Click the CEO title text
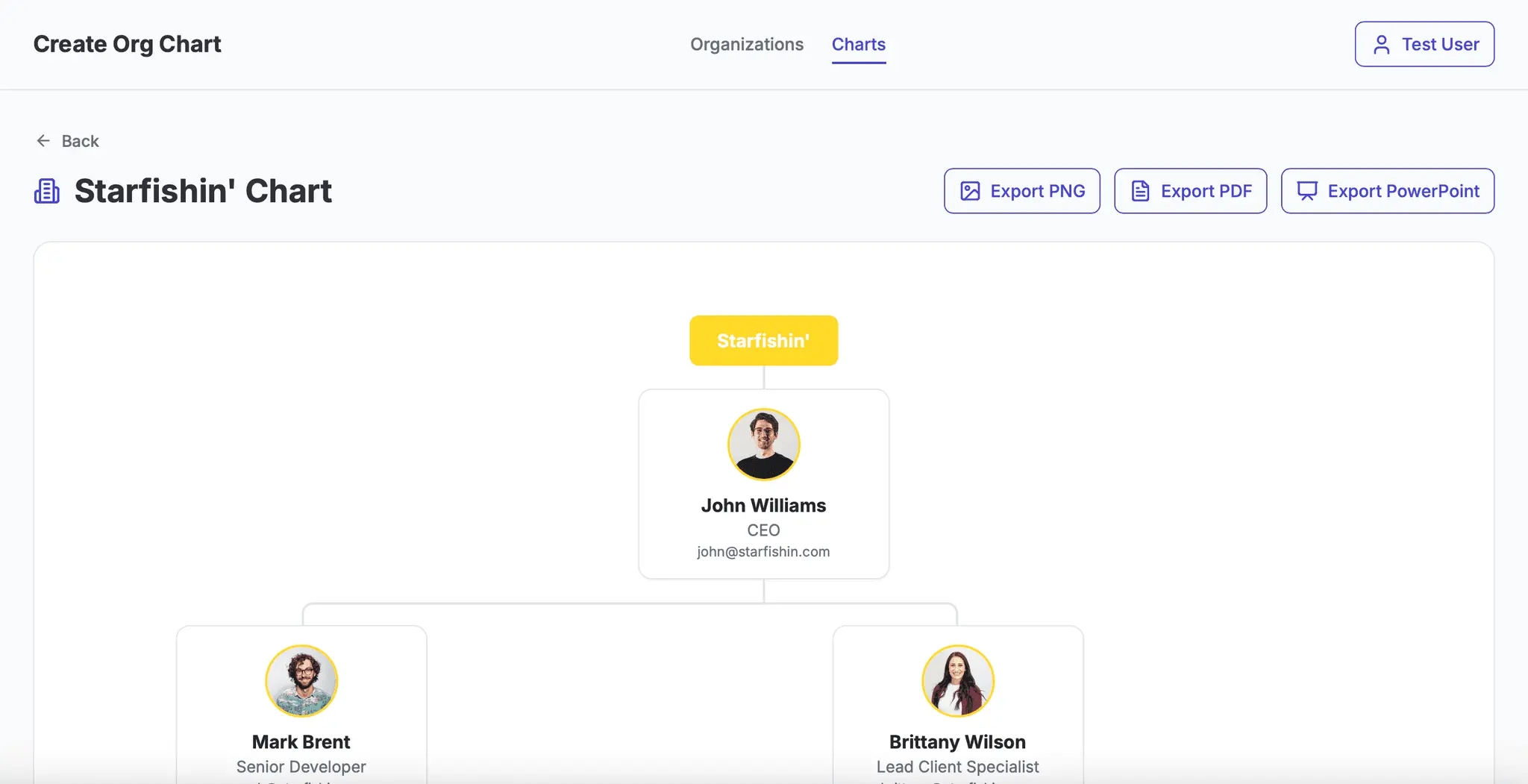1528x784 pixels. point(763,530)
